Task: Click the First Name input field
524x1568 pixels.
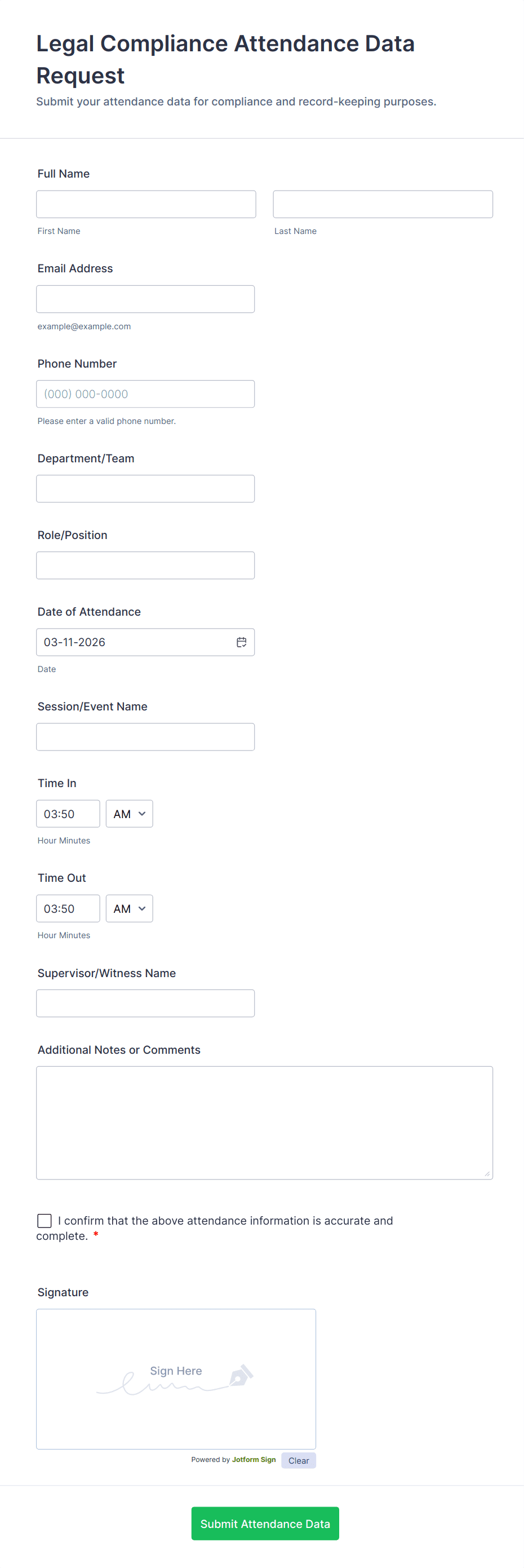Action: 146,205
